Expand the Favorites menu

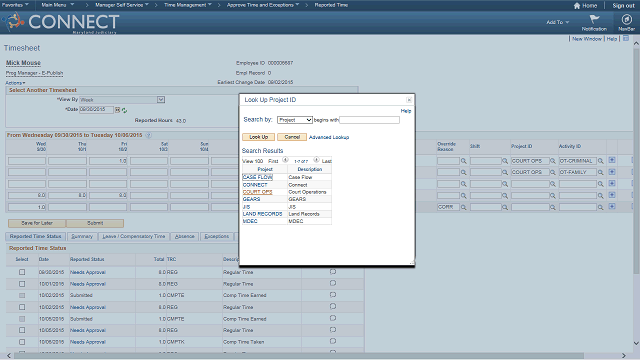[15, 5]
